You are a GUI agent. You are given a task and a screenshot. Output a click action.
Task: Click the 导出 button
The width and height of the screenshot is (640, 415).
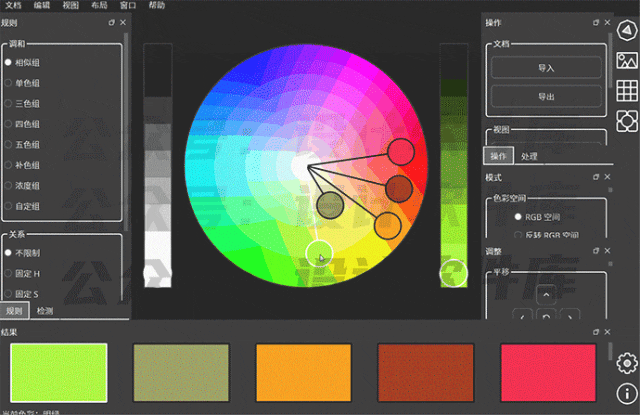coord(546,97)
